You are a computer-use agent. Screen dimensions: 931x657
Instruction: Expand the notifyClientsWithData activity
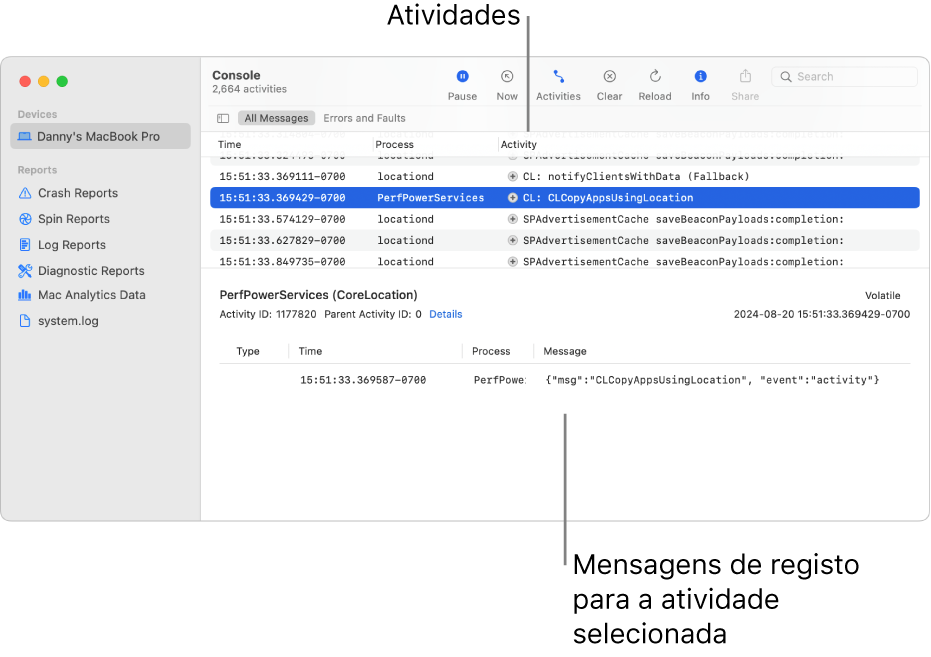(x=512, y=176)
